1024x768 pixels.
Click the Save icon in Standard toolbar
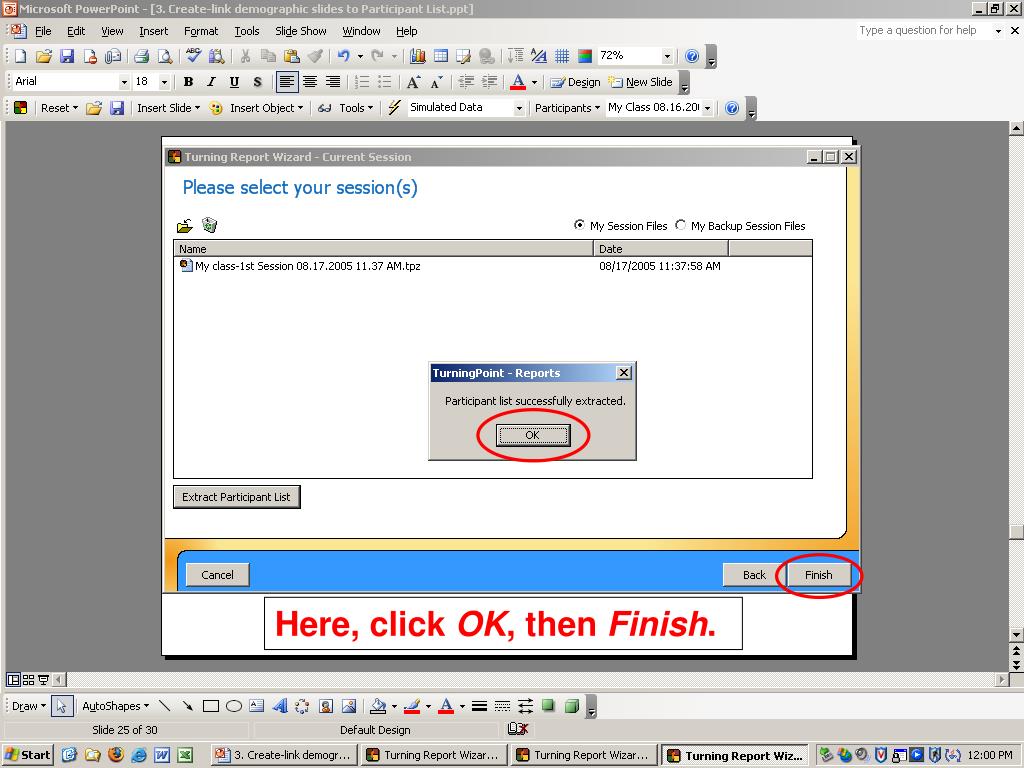pos(67,56)
